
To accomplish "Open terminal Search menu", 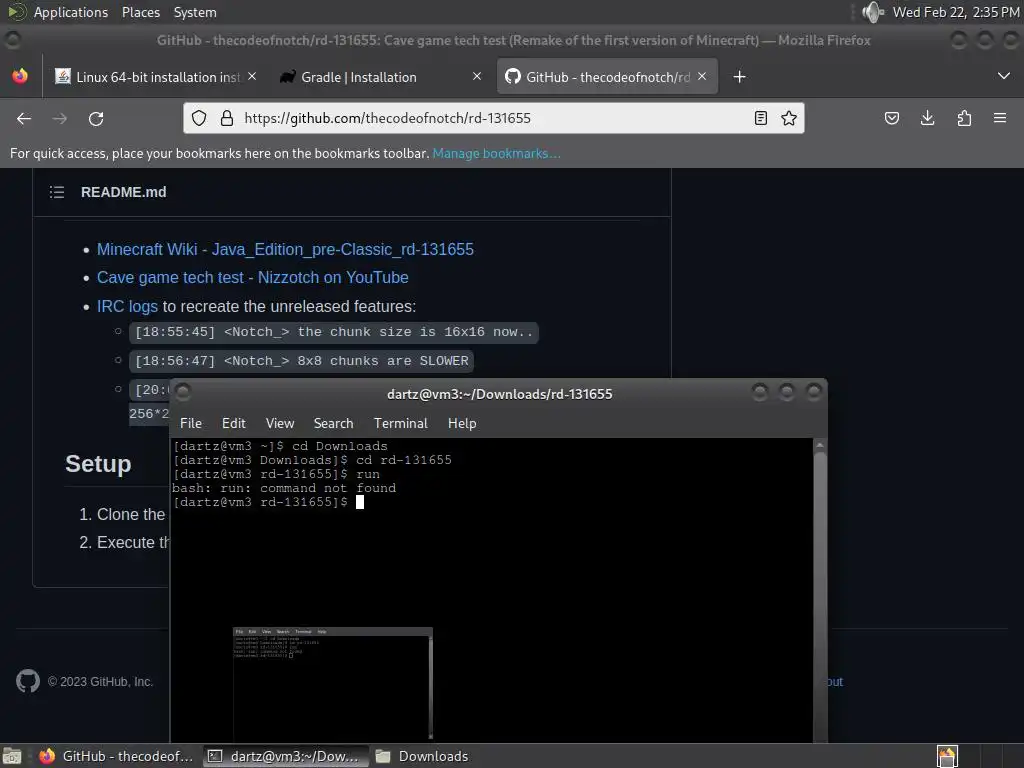I will (333, 423).
